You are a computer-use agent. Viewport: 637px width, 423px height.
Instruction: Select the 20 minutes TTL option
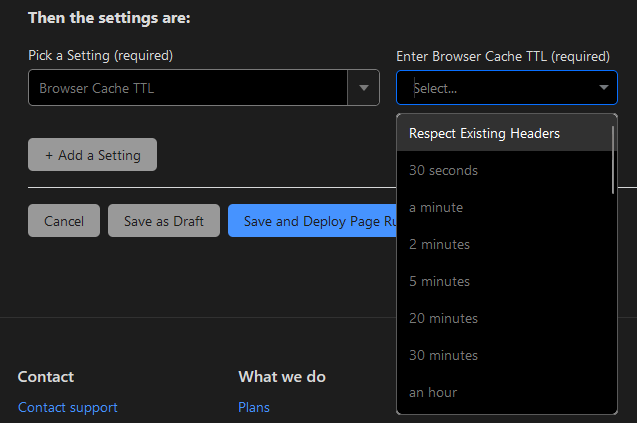(x=443, y=318)
